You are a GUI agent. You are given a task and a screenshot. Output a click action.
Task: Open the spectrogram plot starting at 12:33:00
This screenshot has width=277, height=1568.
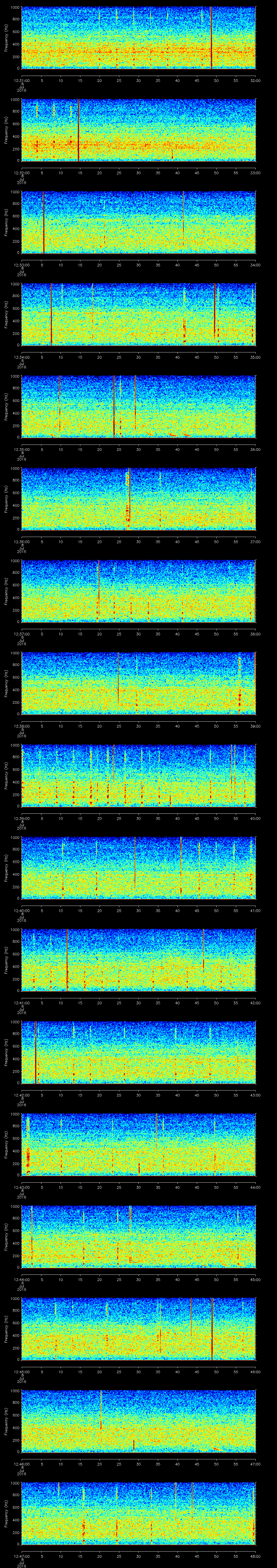click(x=138, y=222)
